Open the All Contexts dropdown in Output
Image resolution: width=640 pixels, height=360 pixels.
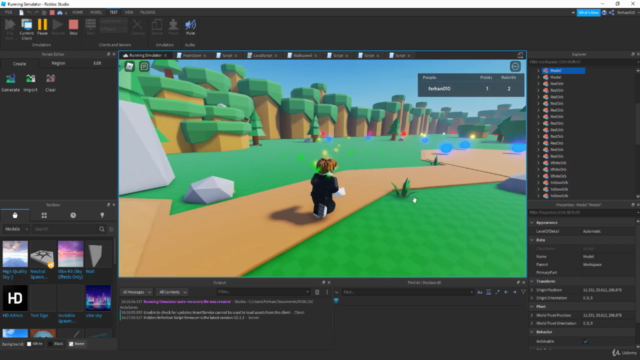pyautogui.click(x=173, y=292)
